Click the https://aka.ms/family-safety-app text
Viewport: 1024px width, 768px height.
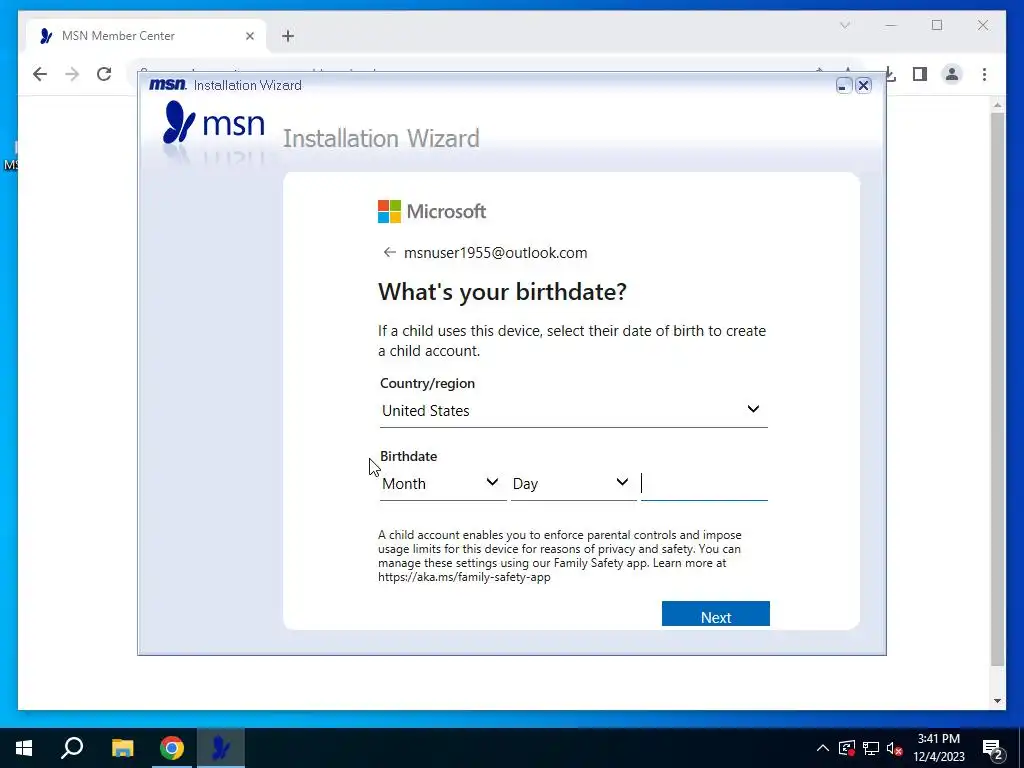(464, 577)
